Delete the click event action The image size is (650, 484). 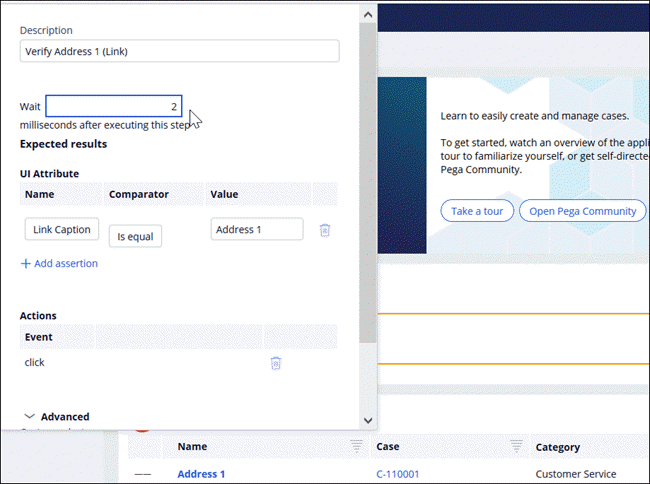point(276,363)
